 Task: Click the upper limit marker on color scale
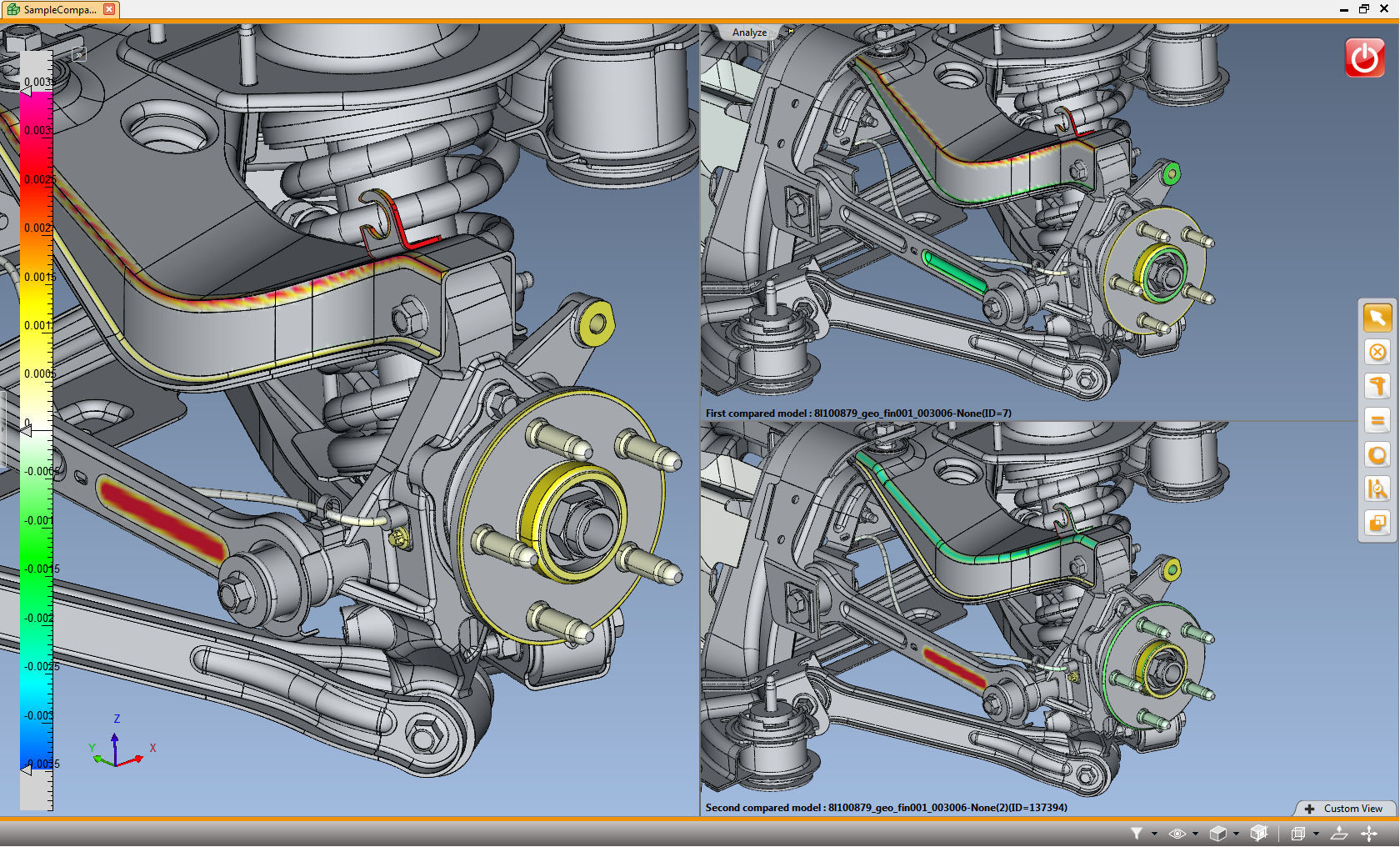tap(26, 92)
